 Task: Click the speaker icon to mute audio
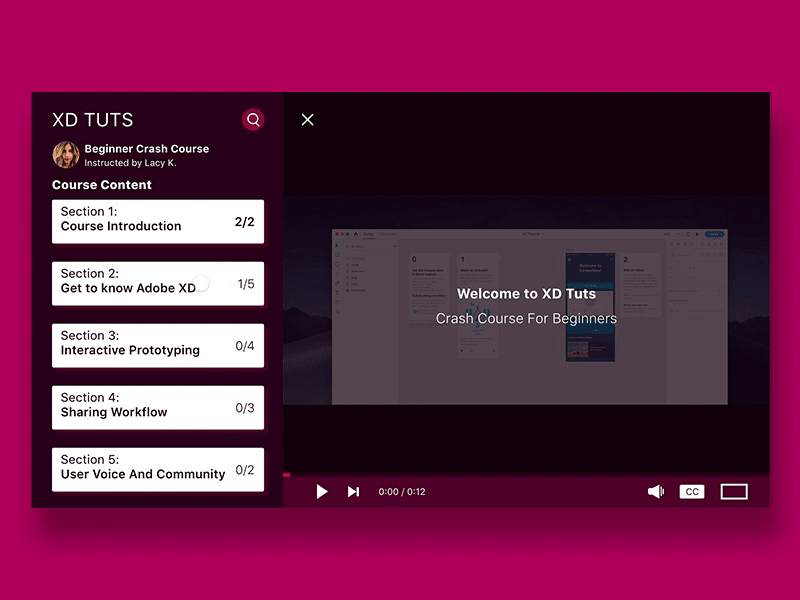pos(656,491)
